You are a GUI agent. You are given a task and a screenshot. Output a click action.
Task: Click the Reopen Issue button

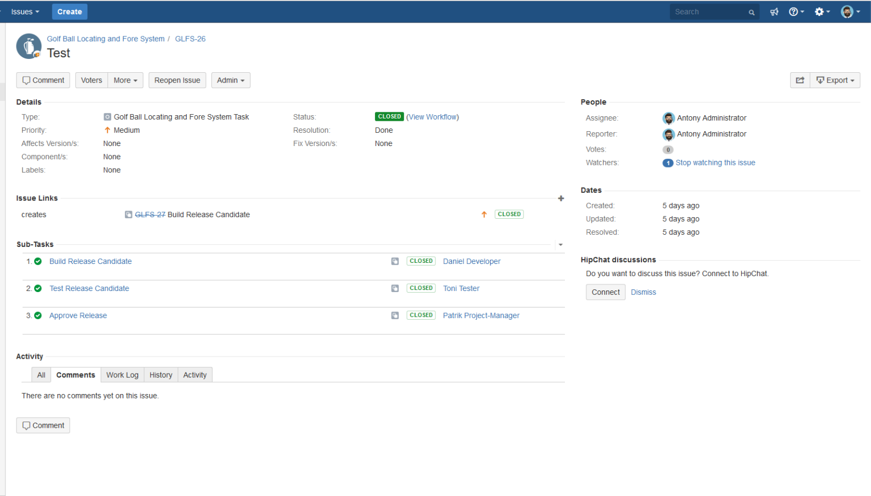(x=177, y=80)
